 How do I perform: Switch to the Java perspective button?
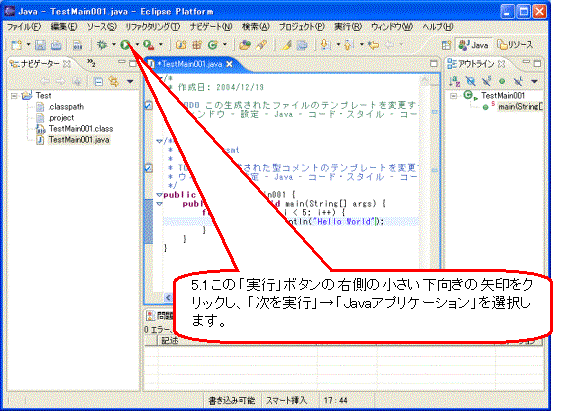click(474, 45)
